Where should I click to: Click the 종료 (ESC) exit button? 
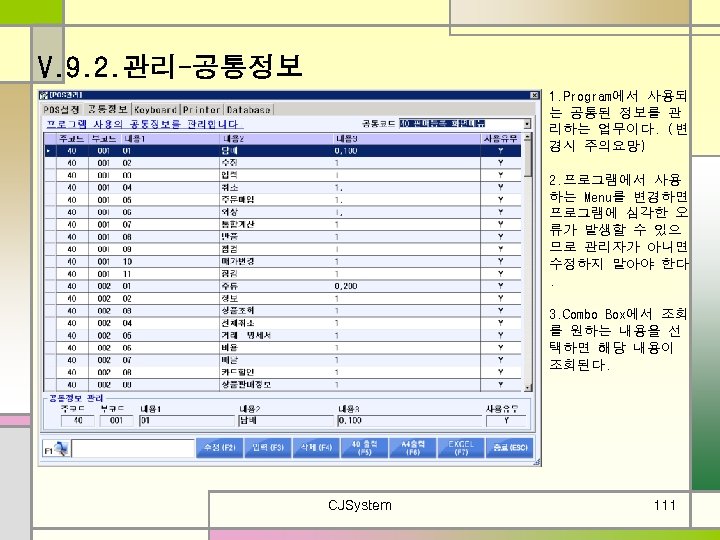(x=510, y=448)
